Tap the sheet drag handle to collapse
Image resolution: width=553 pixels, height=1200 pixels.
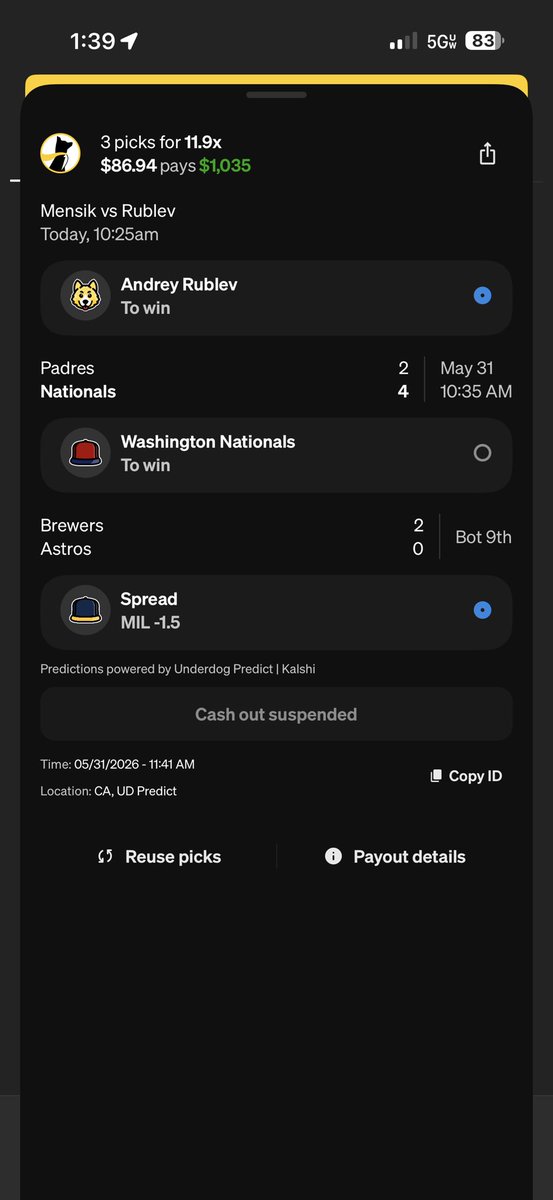[276, 95]
